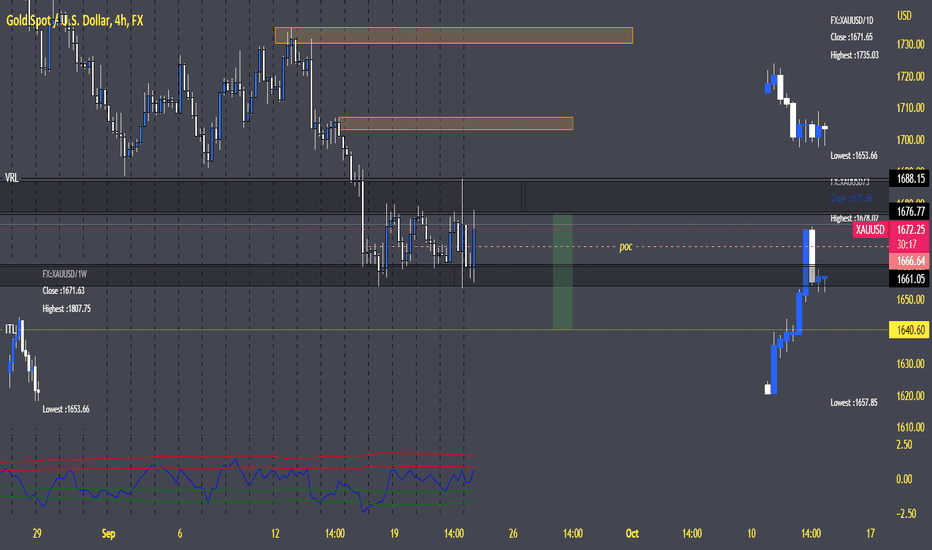Click the Close :1671.65 text
This screenshot has width=932, height=550.
coord(851,37)
